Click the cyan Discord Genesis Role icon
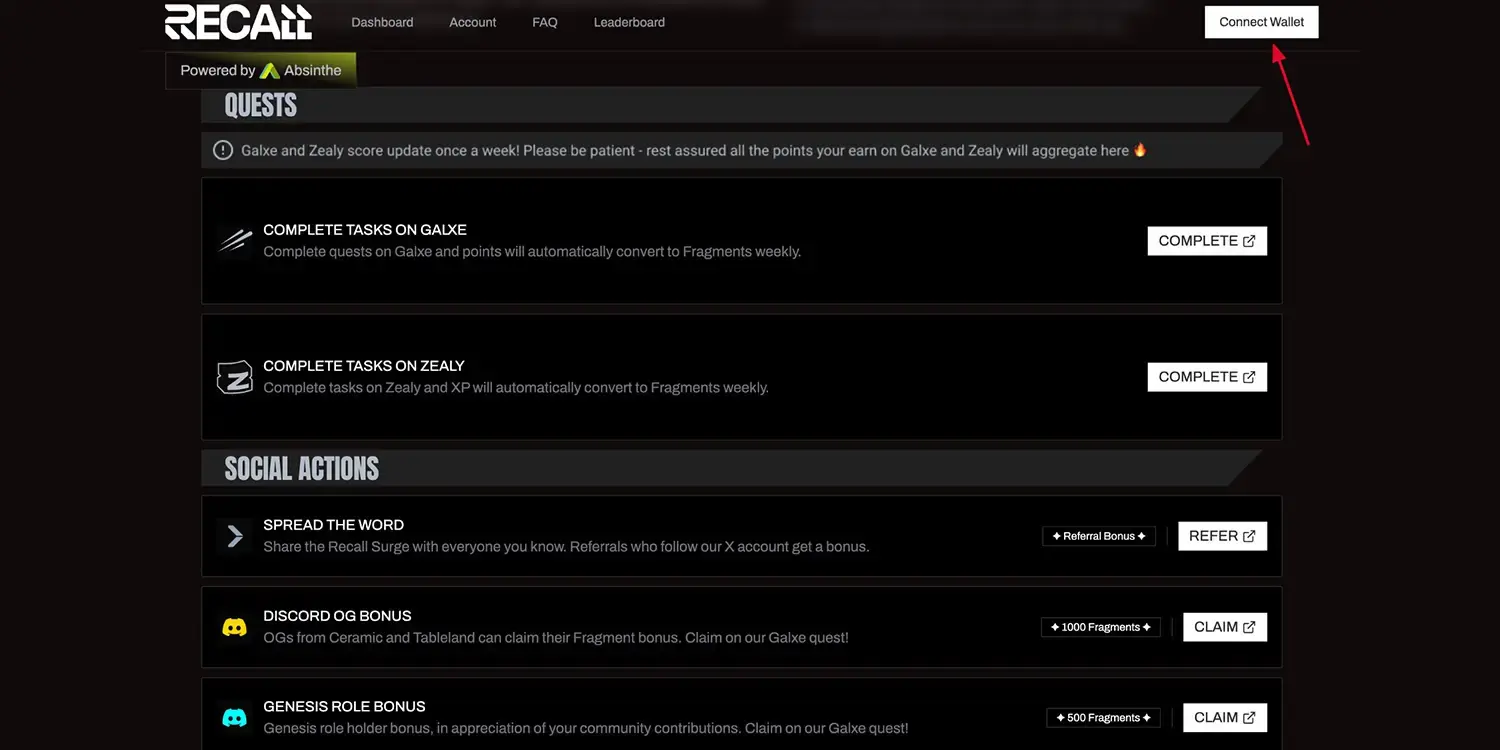 [x=234, y=718]
